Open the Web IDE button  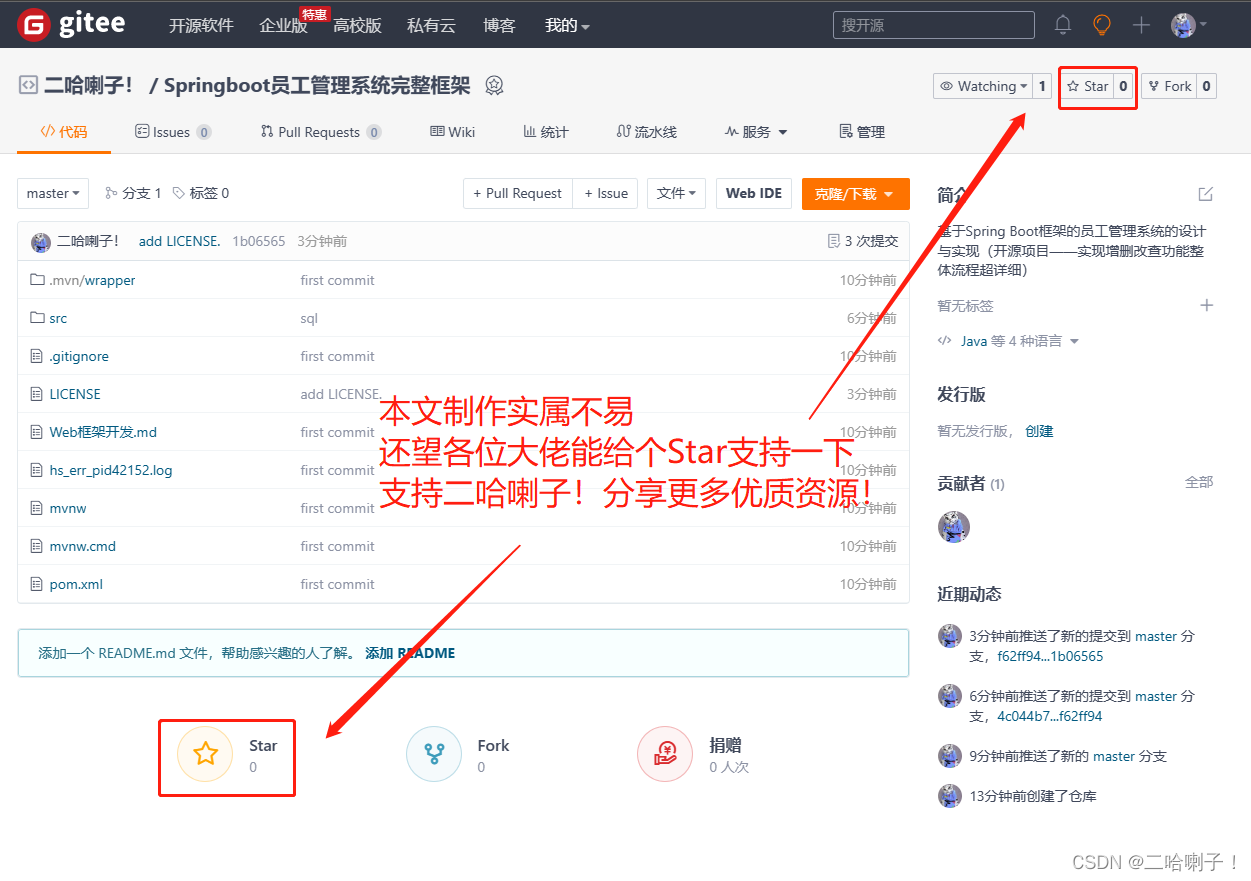(754, 193)
